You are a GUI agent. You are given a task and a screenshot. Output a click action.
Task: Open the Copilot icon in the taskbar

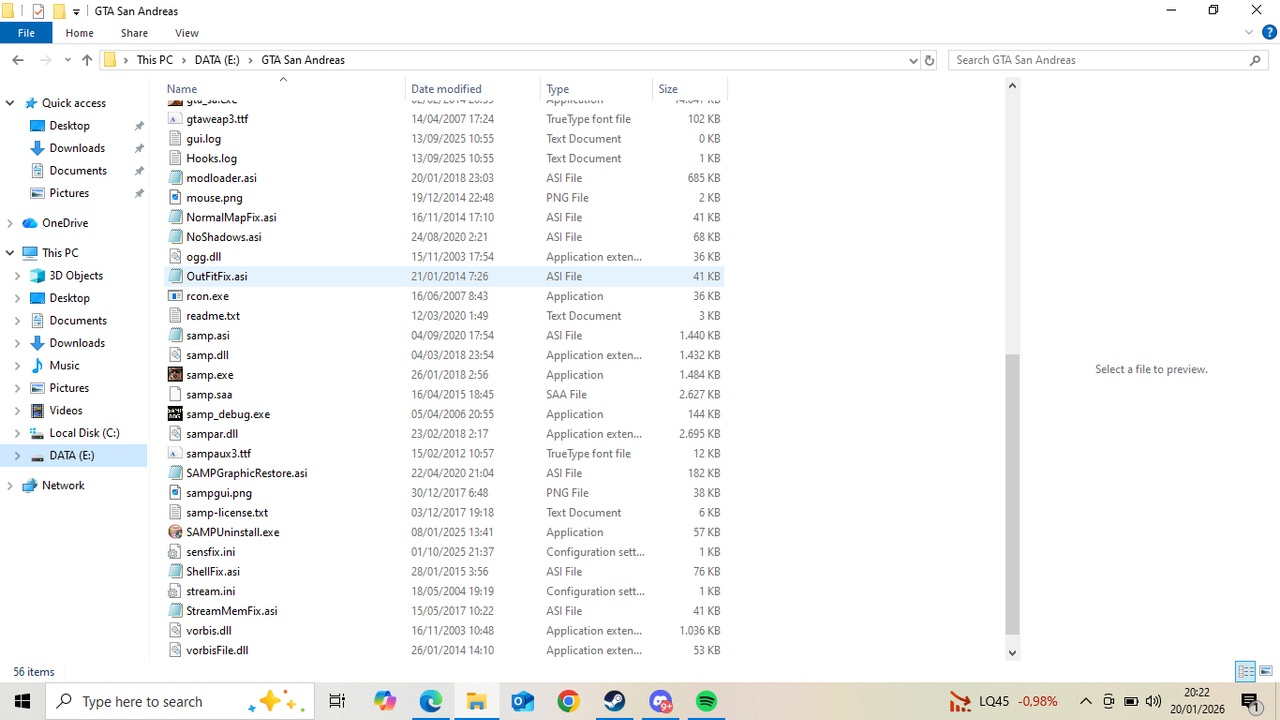(384, 701)
